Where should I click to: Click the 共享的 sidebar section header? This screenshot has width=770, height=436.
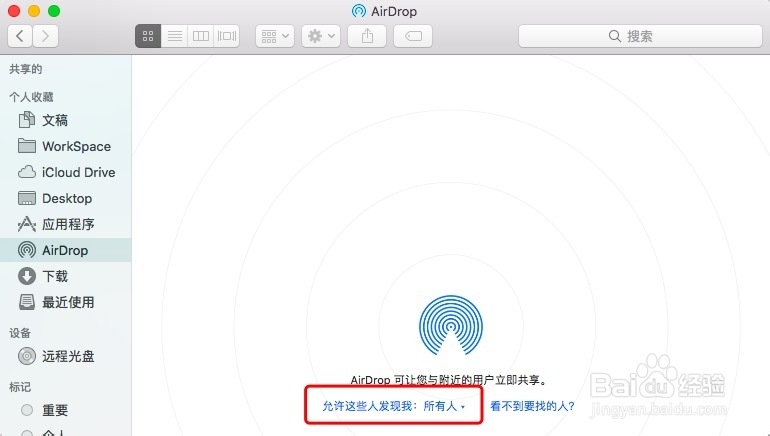[x=26, y=69]
